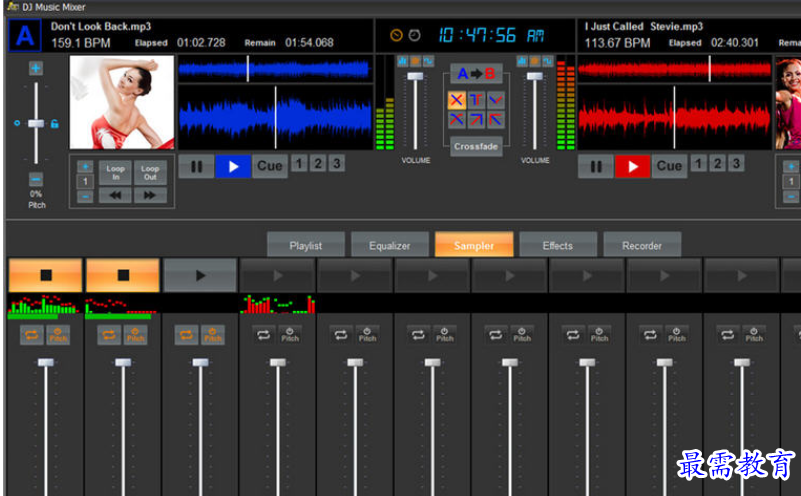Viewport: 801px width, 496px height.
Task: Pause deck B playback
Action: (x=596, y=167)
